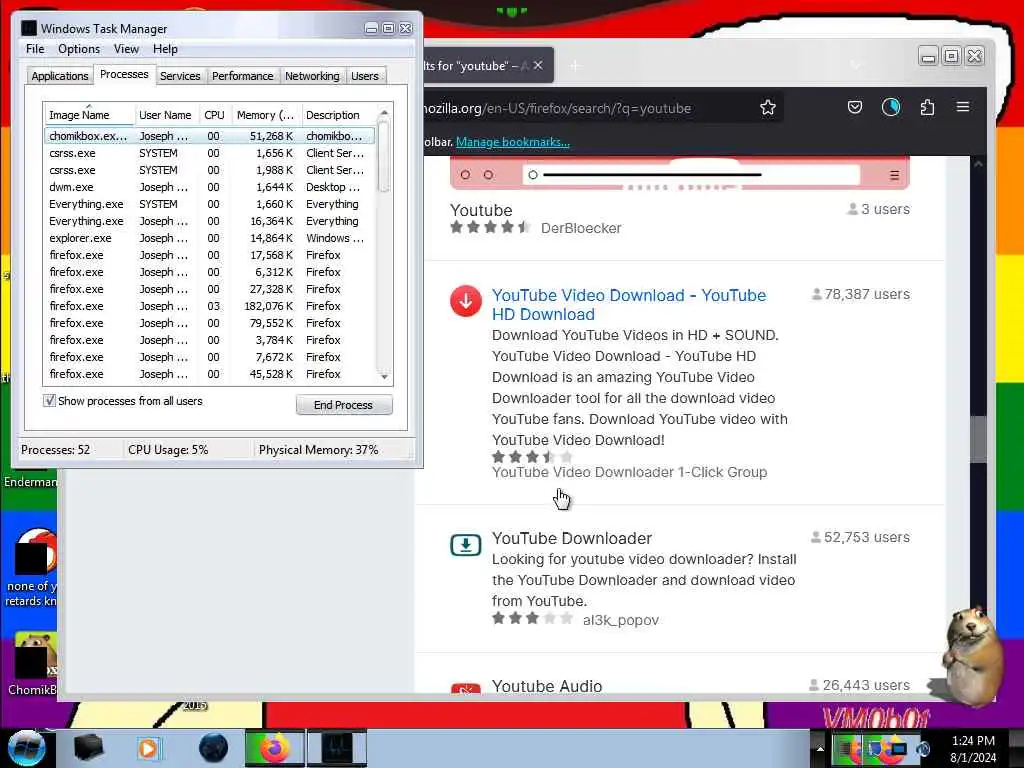Switch to the Users tab
Viewport: 1024px width, 768px height.
[364, 76]
